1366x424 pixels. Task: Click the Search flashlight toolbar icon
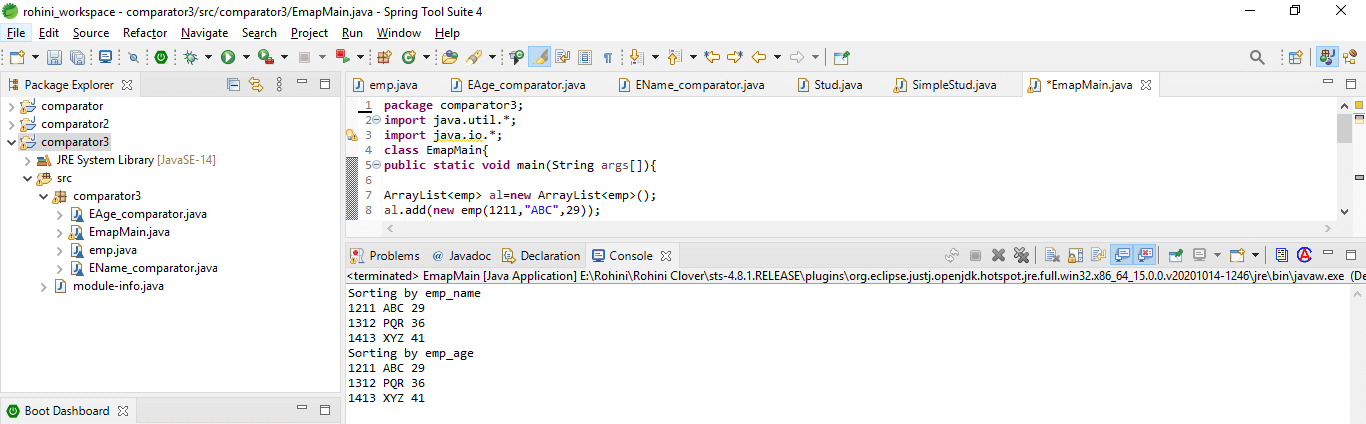[475, 58]
